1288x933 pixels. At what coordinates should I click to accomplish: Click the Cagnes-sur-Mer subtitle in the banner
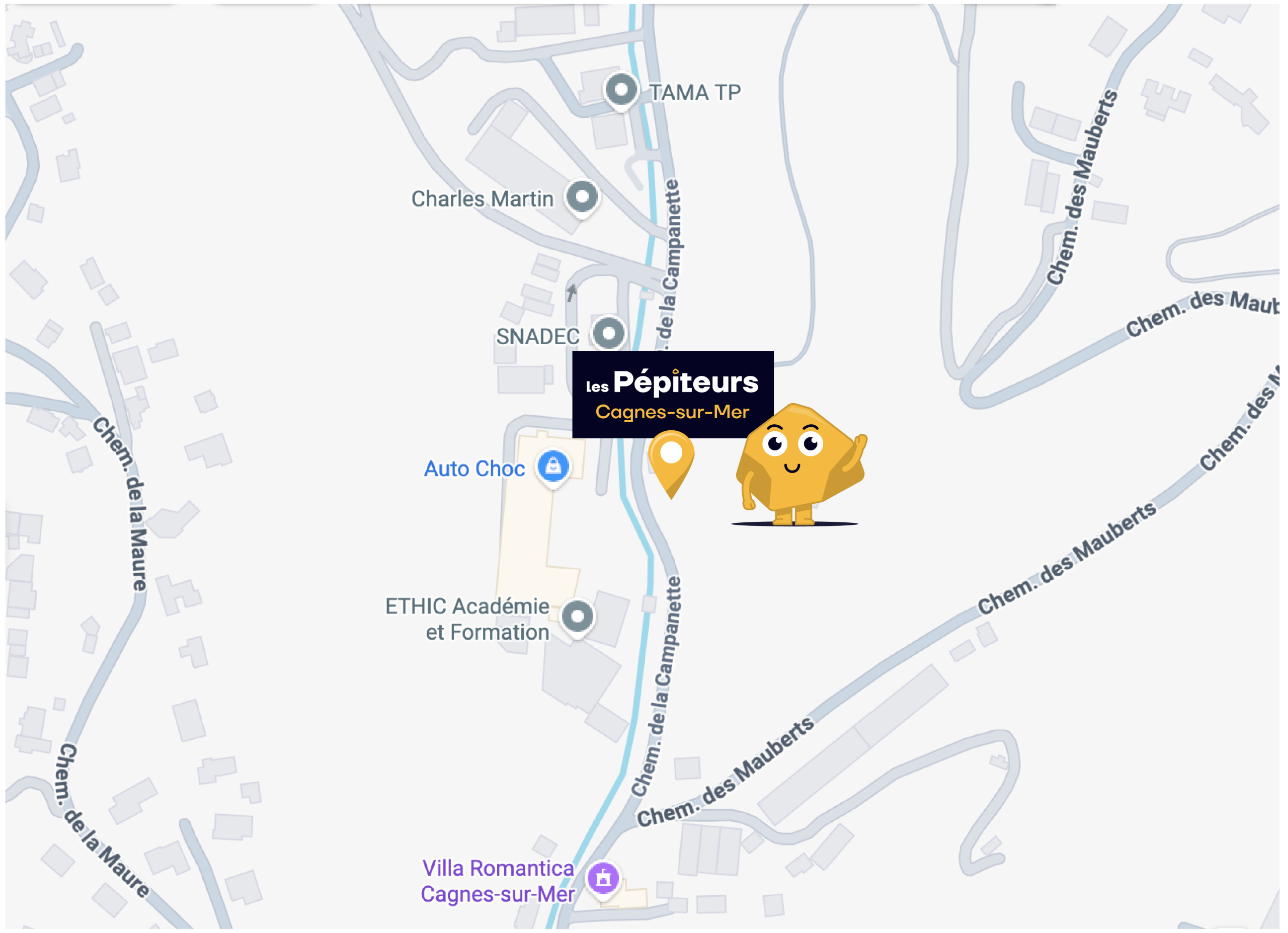672,412
